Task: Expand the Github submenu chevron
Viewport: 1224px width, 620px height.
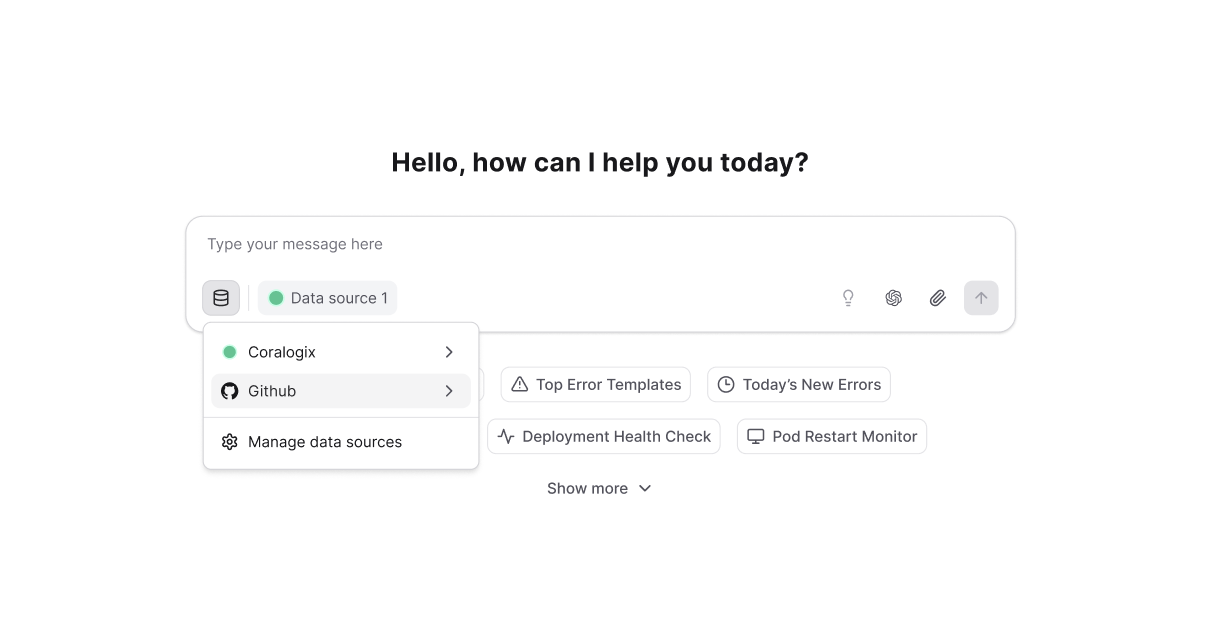Action: (x=449, y=391)
